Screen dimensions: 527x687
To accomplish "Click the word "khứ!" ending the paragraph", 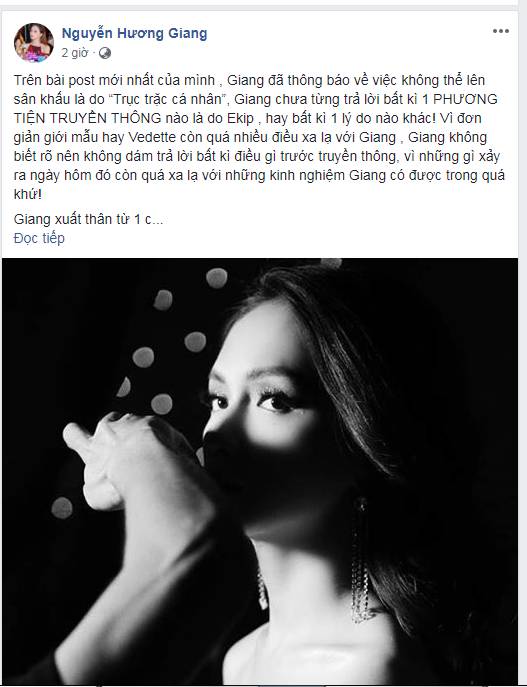I will point(28,194).
